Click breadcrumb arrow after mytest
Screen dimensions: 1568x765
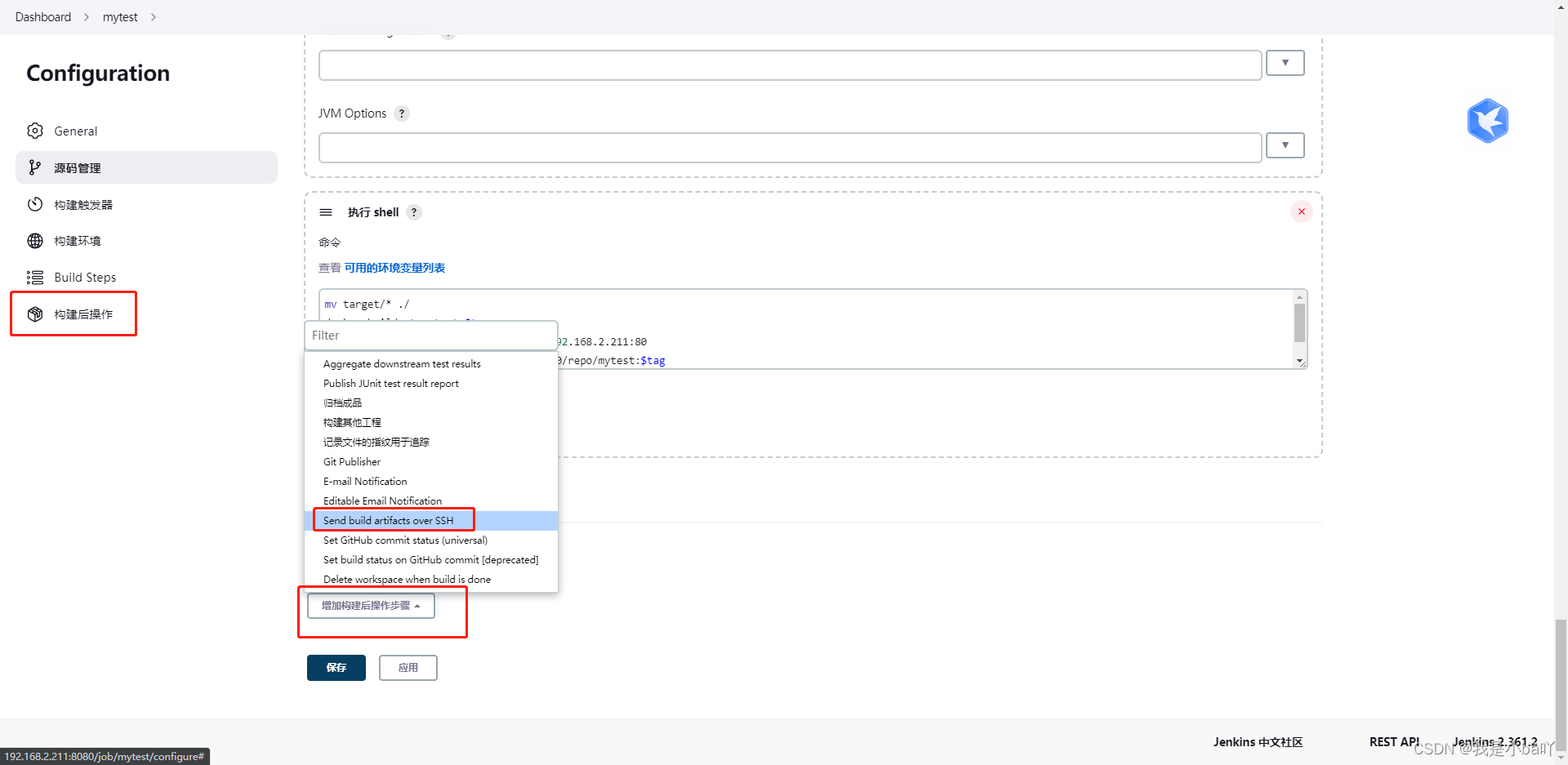tap(153, 17)
